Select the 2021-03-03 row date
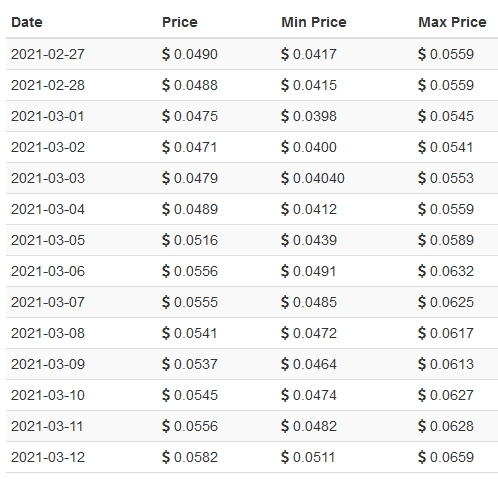Screen dimensions: 498x479 pyautogui.click(x=48, y=178)
